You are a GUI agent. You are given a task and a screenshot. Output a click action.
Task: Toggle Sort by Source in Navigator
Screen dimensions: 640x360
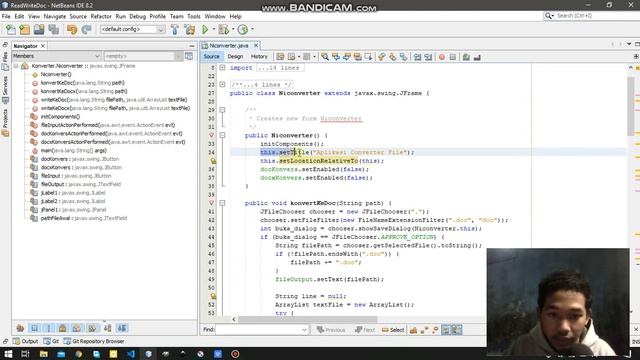click(x=122, y=328)
